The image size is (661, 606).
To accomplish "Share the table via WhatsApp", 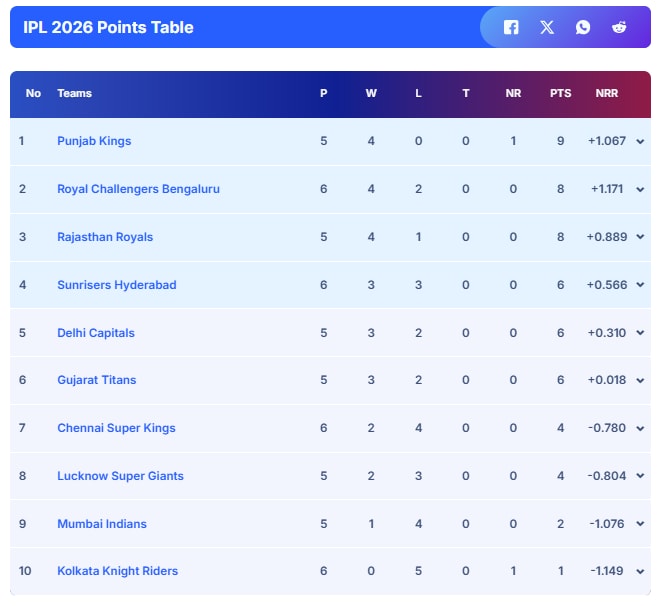I will pos(583,28).
